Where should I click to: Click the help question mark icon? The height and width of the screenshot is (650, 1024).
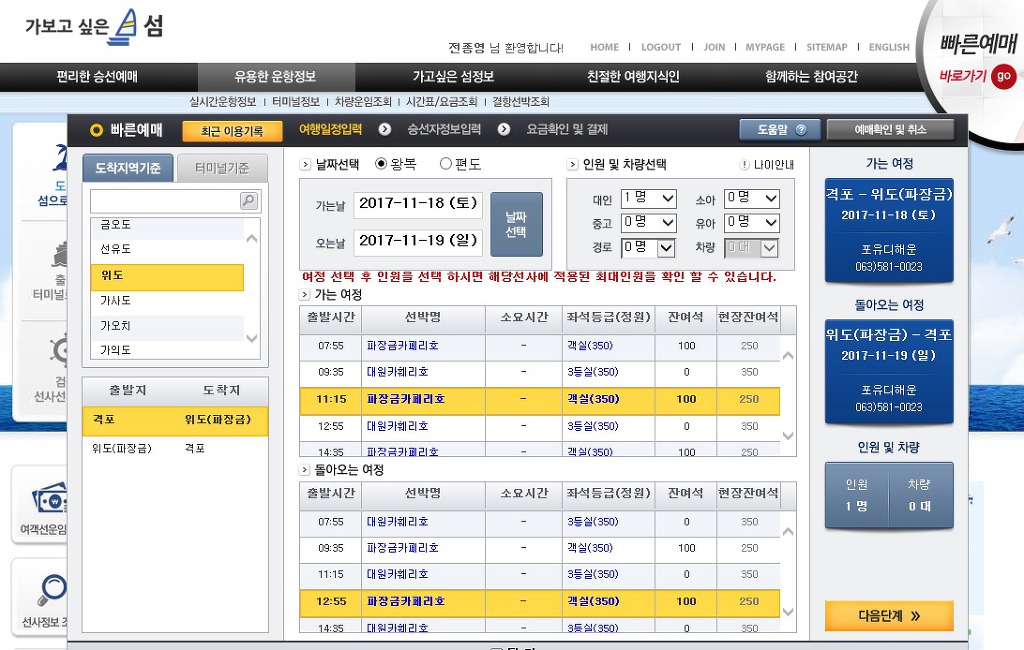tap(801, 130)
